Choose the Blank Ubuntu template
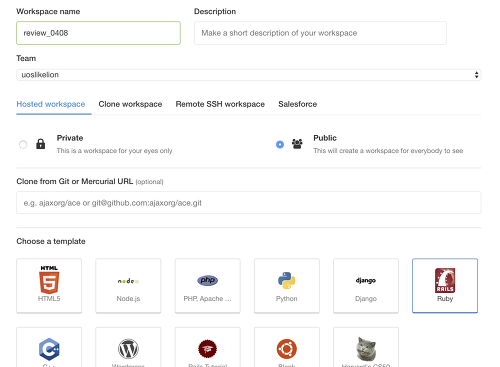Viewport: 500px width, 367px height. (x=287, y=347)
